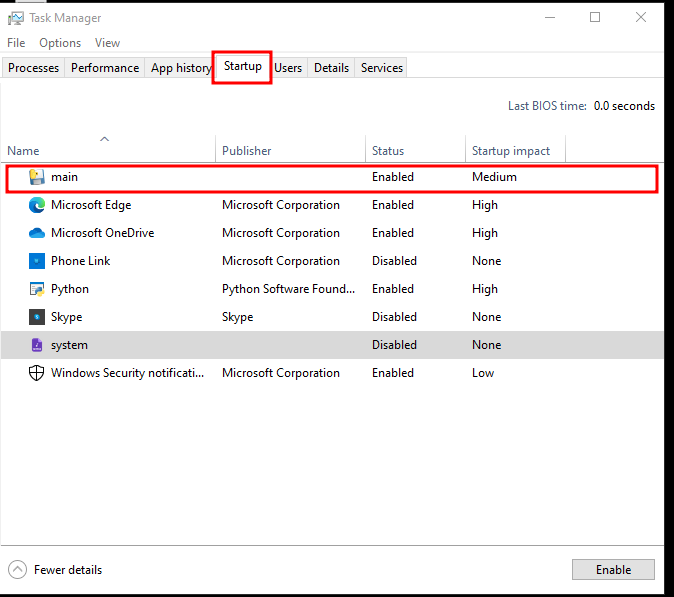
Task: Click the Enable button
Action: pos(613,570)
